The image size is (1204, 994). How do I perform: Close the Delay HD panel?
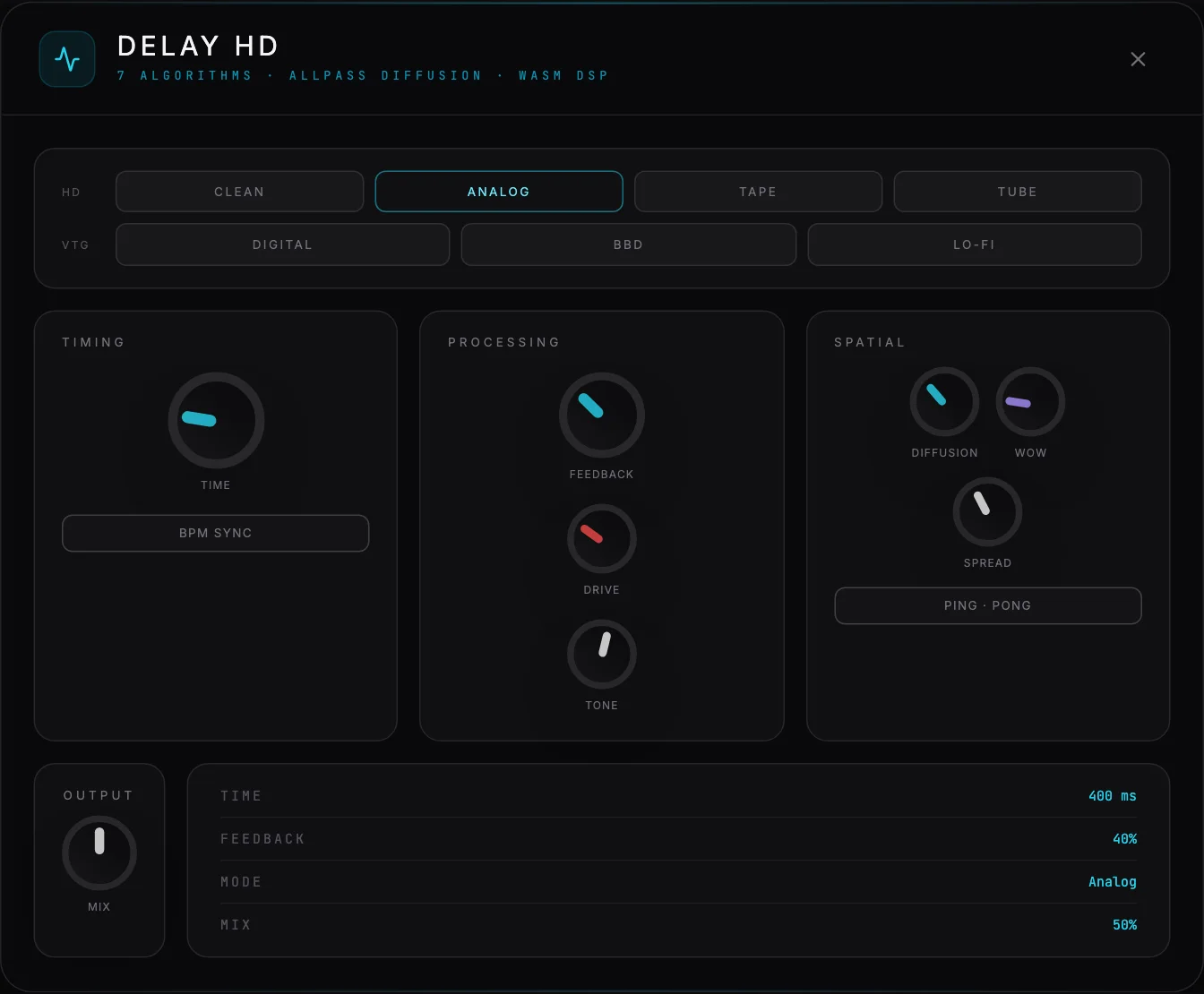click(x=1138, y=59)
